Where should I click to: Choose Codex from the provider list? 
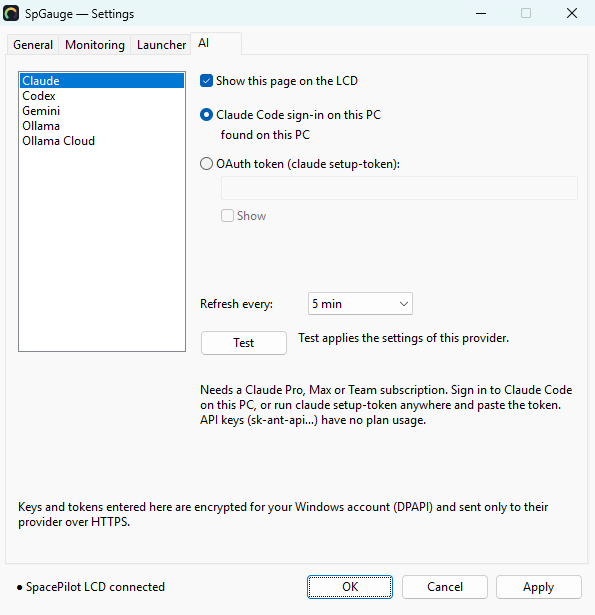click(102, 96)
